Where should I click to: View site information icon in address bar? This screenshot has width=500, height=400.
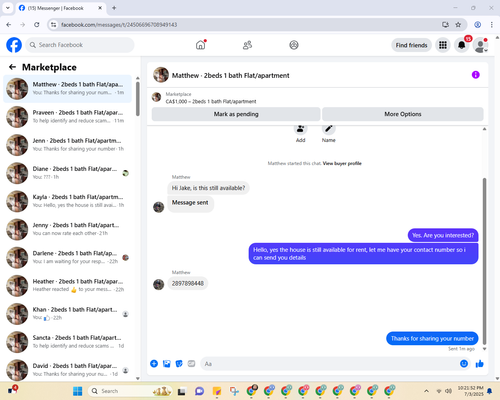pos(53,25)
